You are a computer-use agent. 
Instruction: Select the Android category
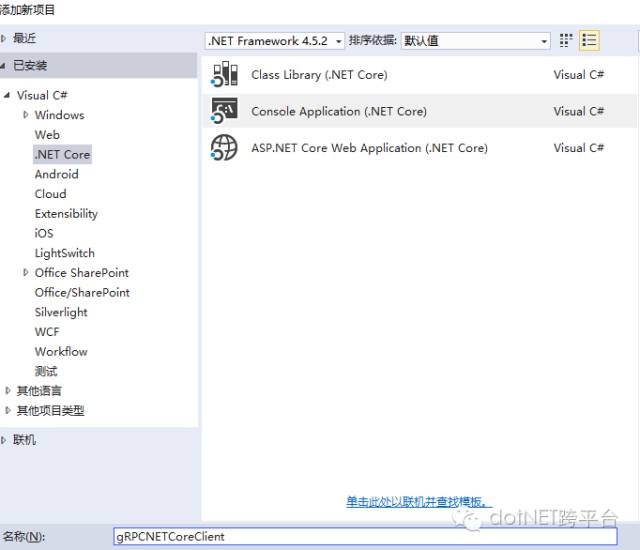click(56, 174)
